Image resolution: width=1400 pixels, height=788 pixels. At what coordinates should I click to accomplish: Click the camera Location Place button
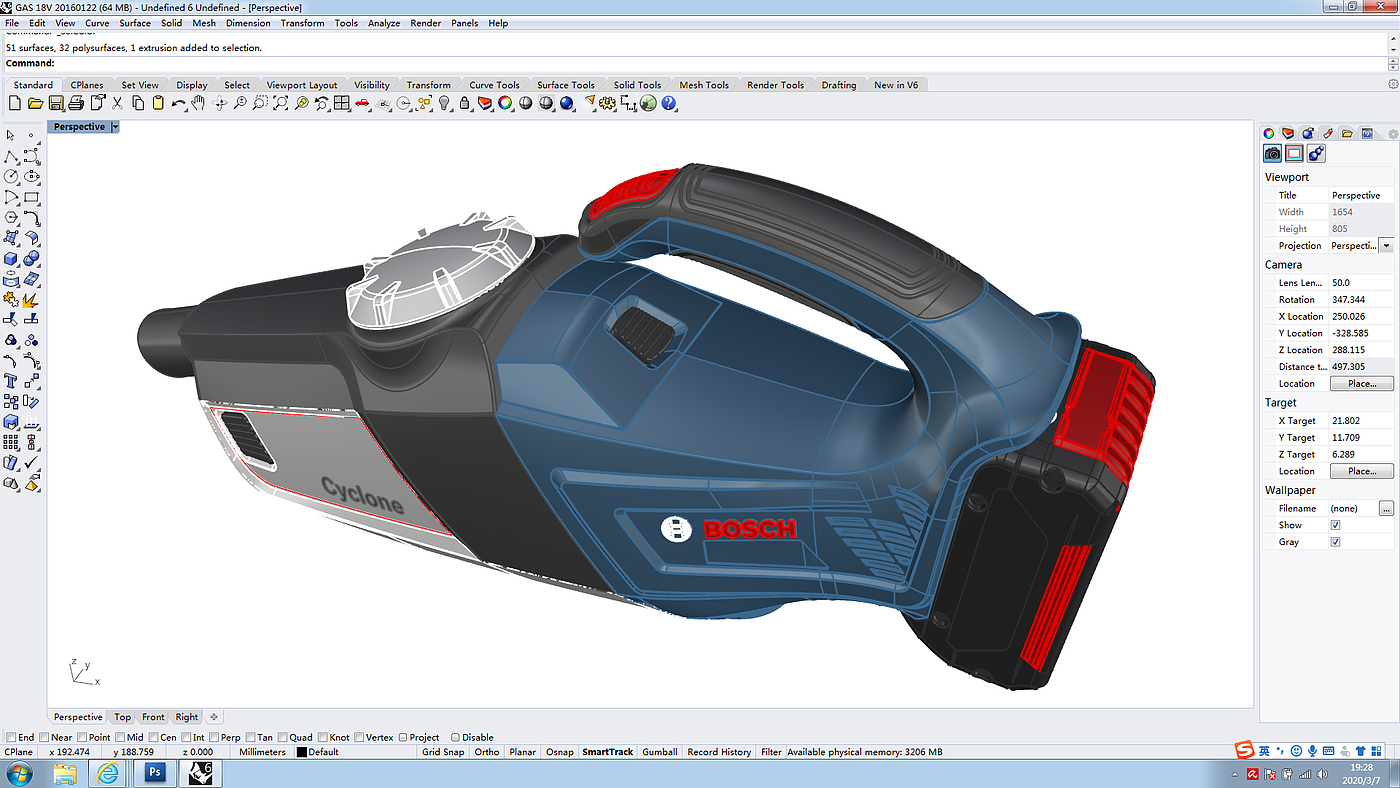[1360, 384]
